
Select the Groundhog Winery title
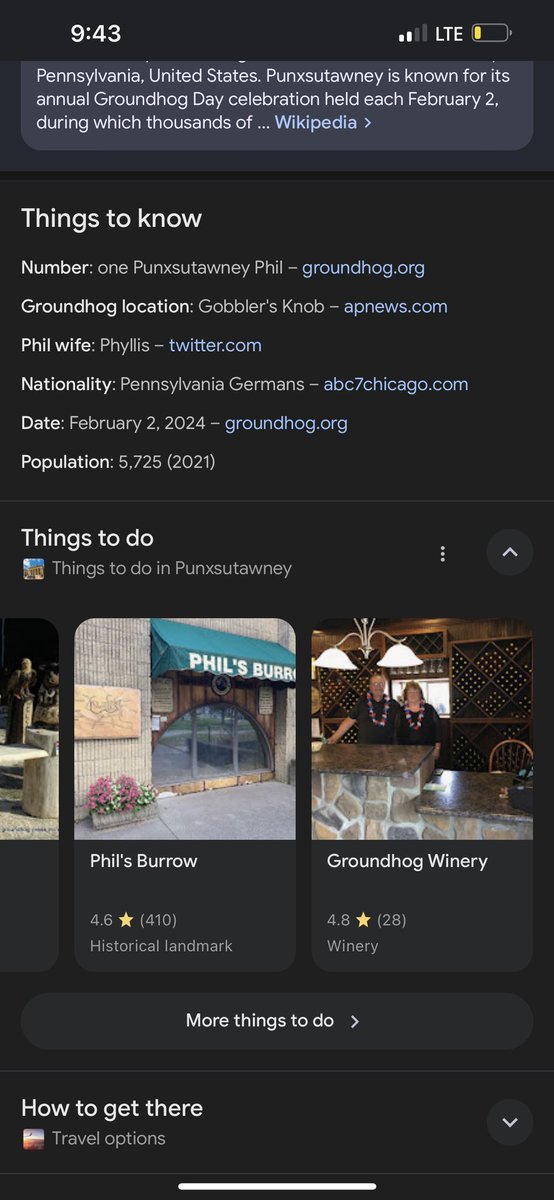click(x=407, y=861)
